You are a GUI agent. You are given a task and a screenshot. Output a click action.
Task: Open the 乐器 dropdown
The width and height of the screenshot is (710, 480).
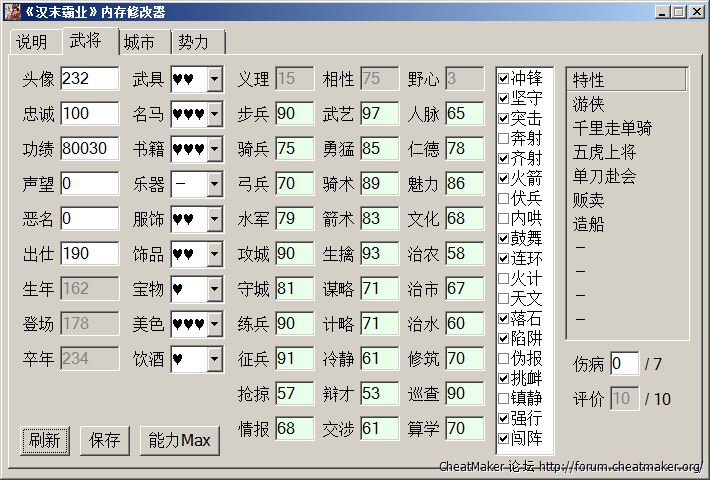click(x=215, y=184)
